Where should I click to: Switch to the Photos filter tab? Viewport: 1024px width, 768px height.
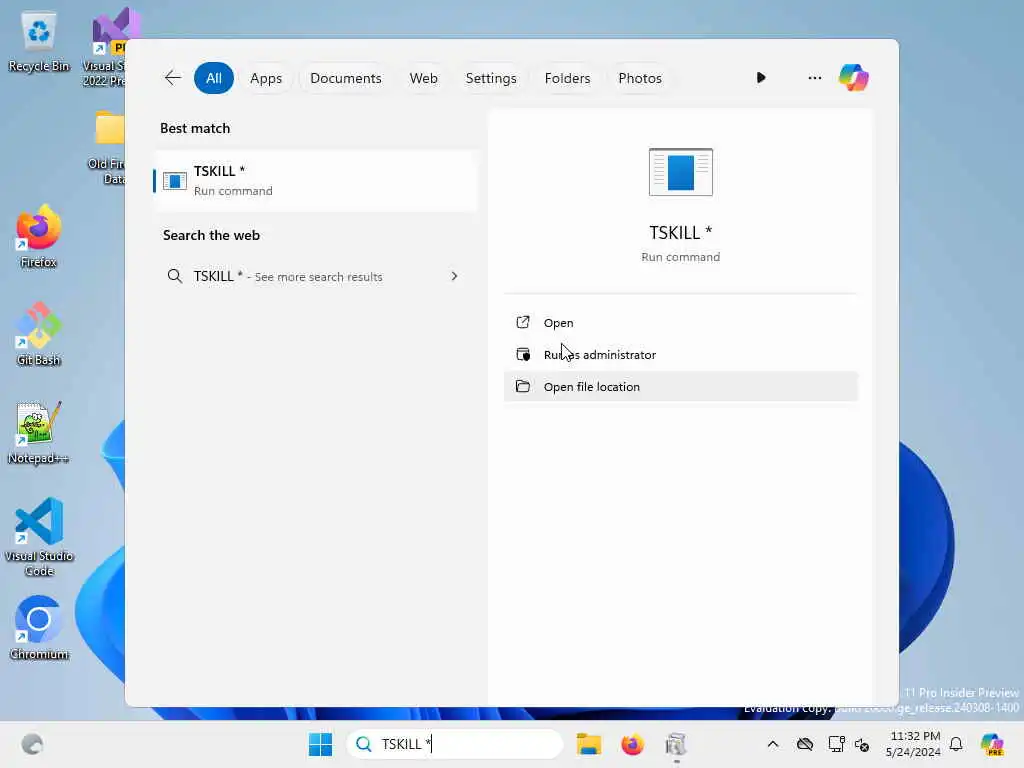pyautogui.click(x=639, y=78)
